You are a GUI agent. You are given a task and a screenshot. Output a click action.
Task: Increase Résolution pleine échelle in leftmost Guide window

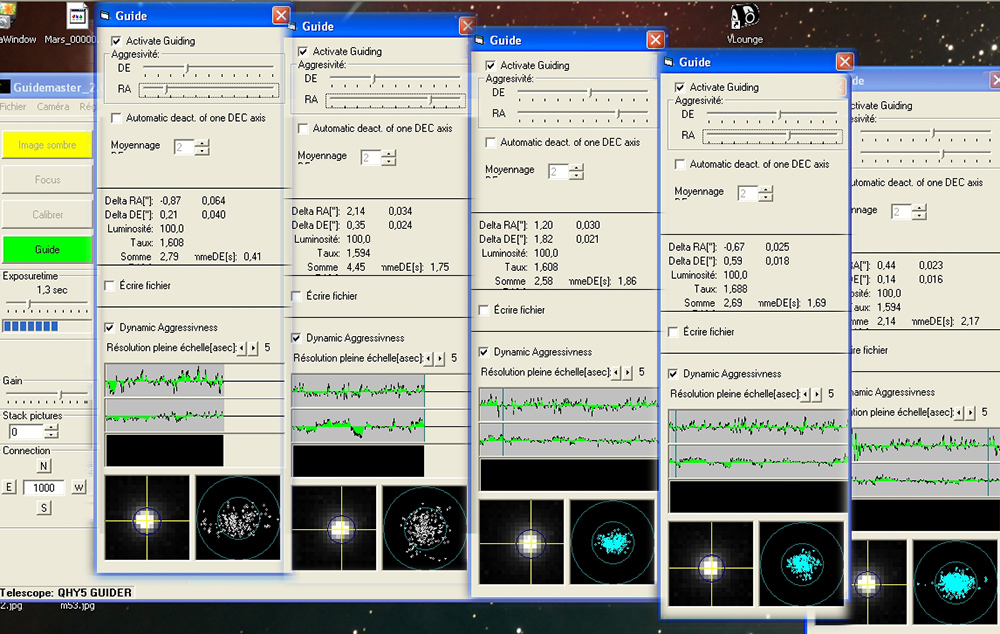253,348
